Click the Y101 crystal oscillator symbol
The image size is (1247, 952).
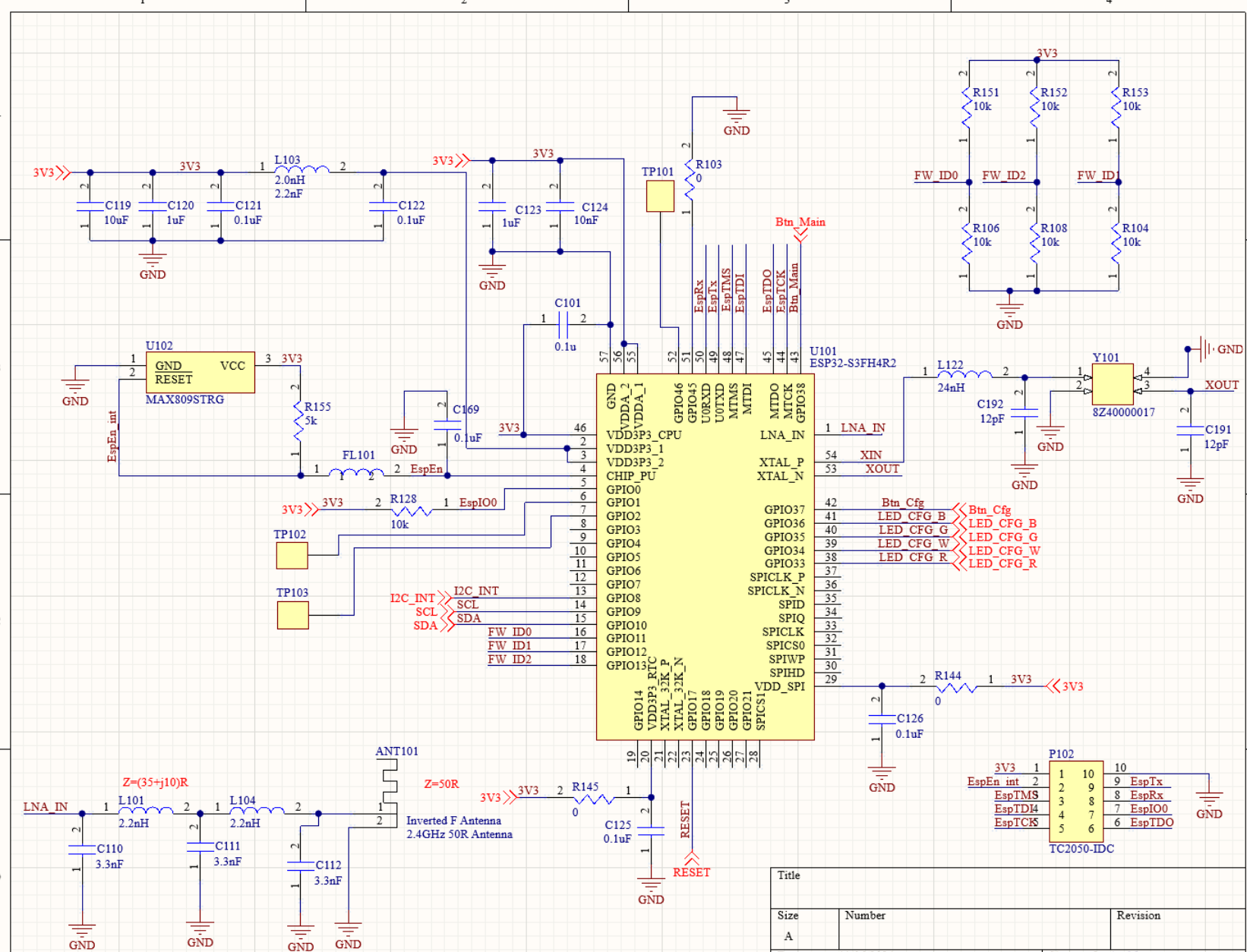coord(1113,384)
